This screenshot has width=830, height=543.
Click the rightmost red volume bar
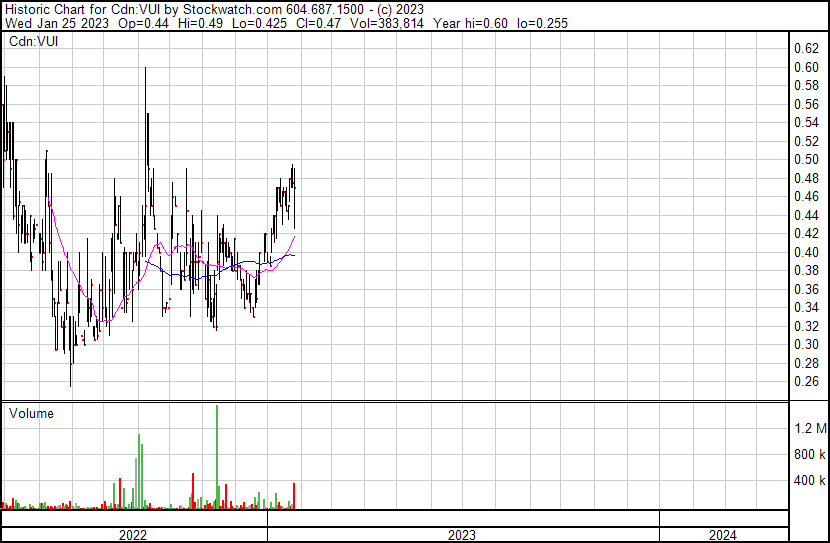click(294, 496)
